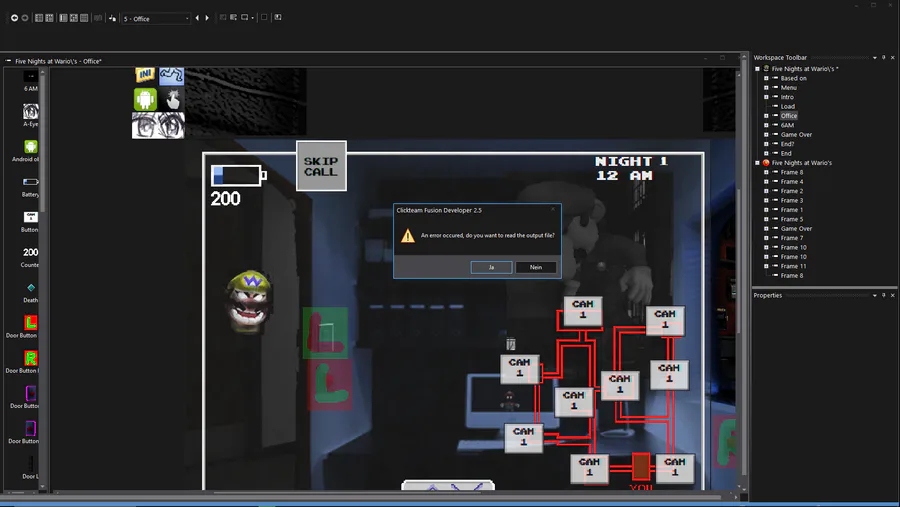The height and width of the screenshot is (507, 900).
Task: Select the 6 AM object in object list
Action: point(30,81)
